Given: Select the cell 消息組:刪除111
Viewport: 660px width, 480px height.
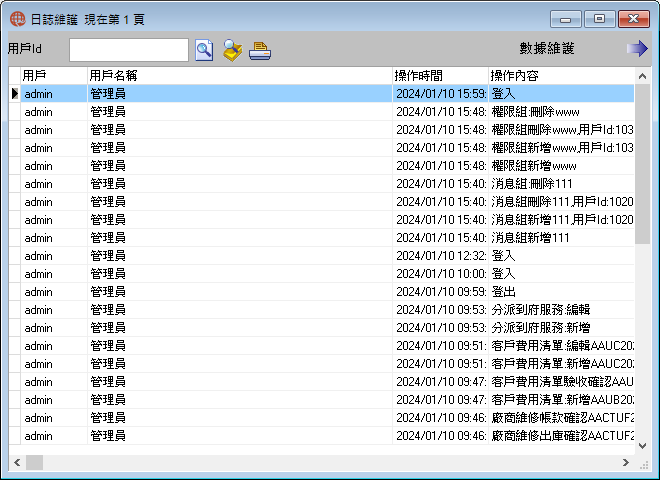Looking at the screenshot, I should tap(562, 184).
